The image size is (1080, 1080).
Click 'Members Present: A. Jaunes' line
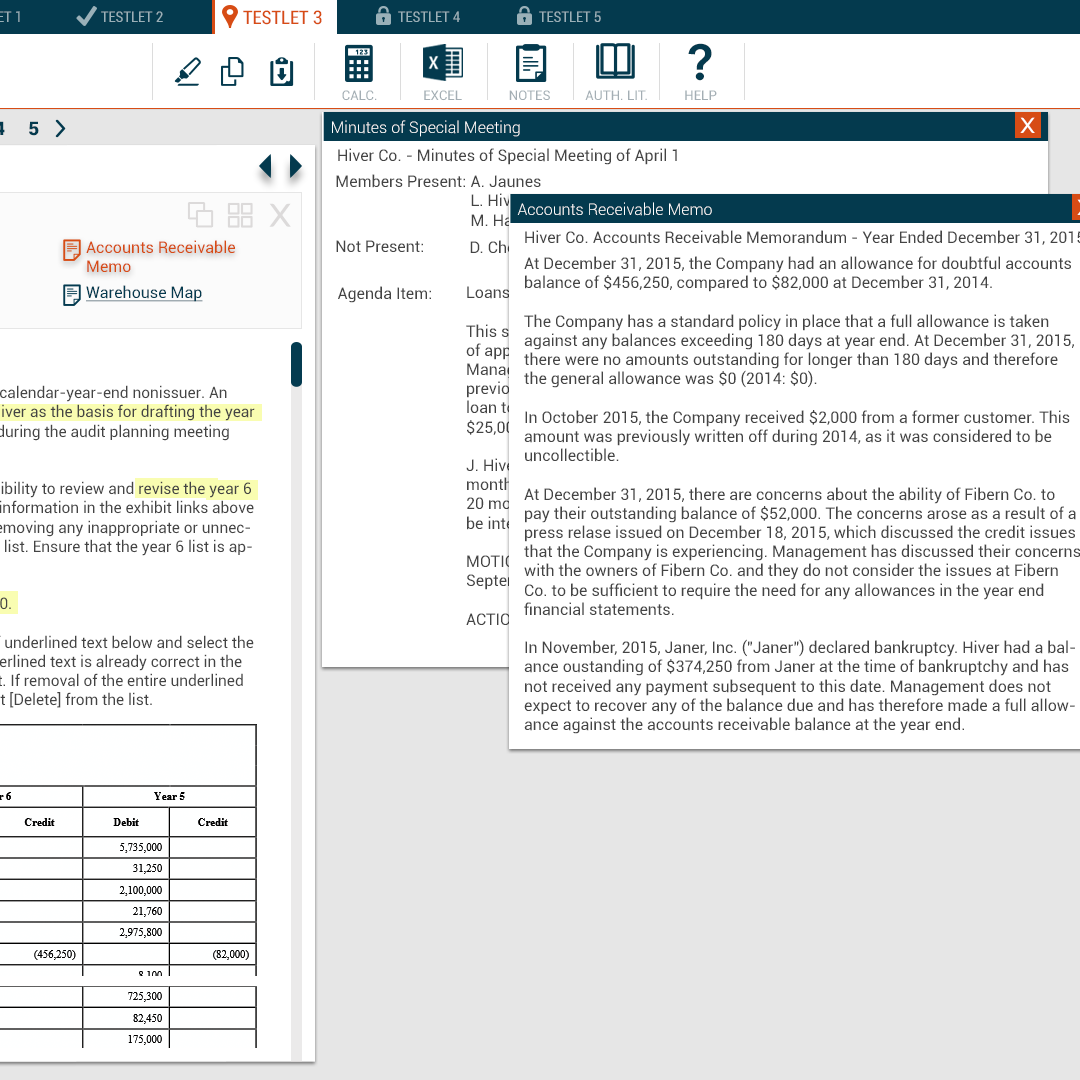coord(438,182)
